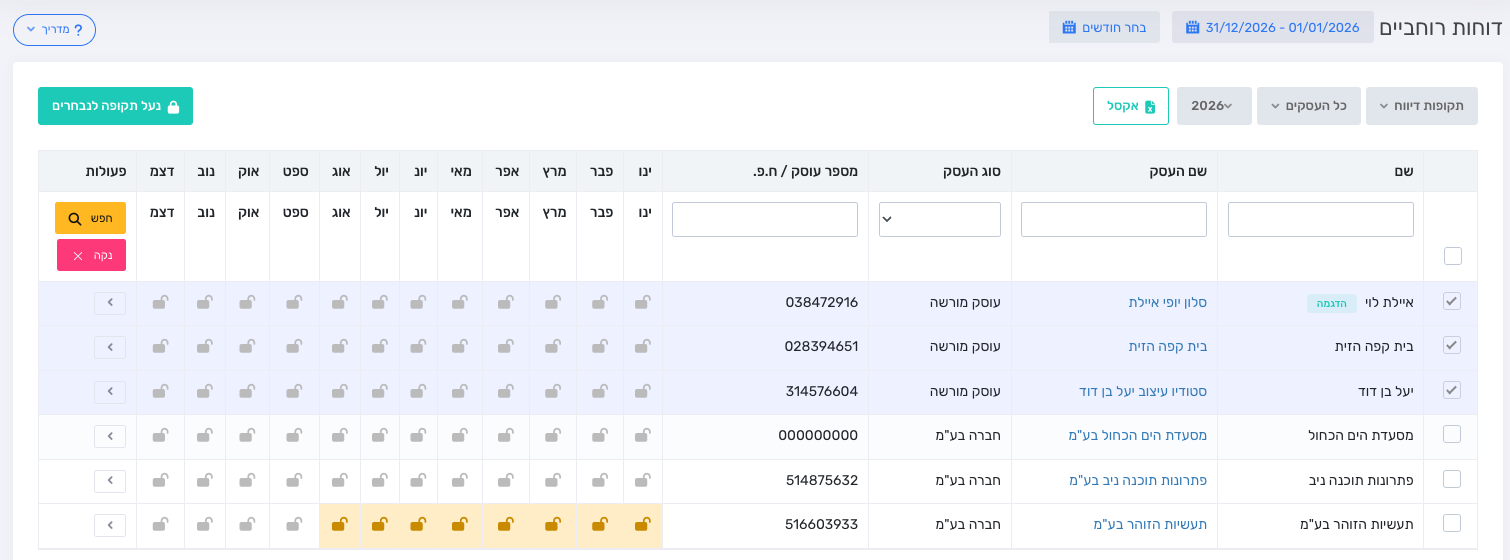This screenshot has width=1510, height=560.
Task: Open the date range 31/12/2026 - 01/01/2026 picker
Action: click(1272, 27)
